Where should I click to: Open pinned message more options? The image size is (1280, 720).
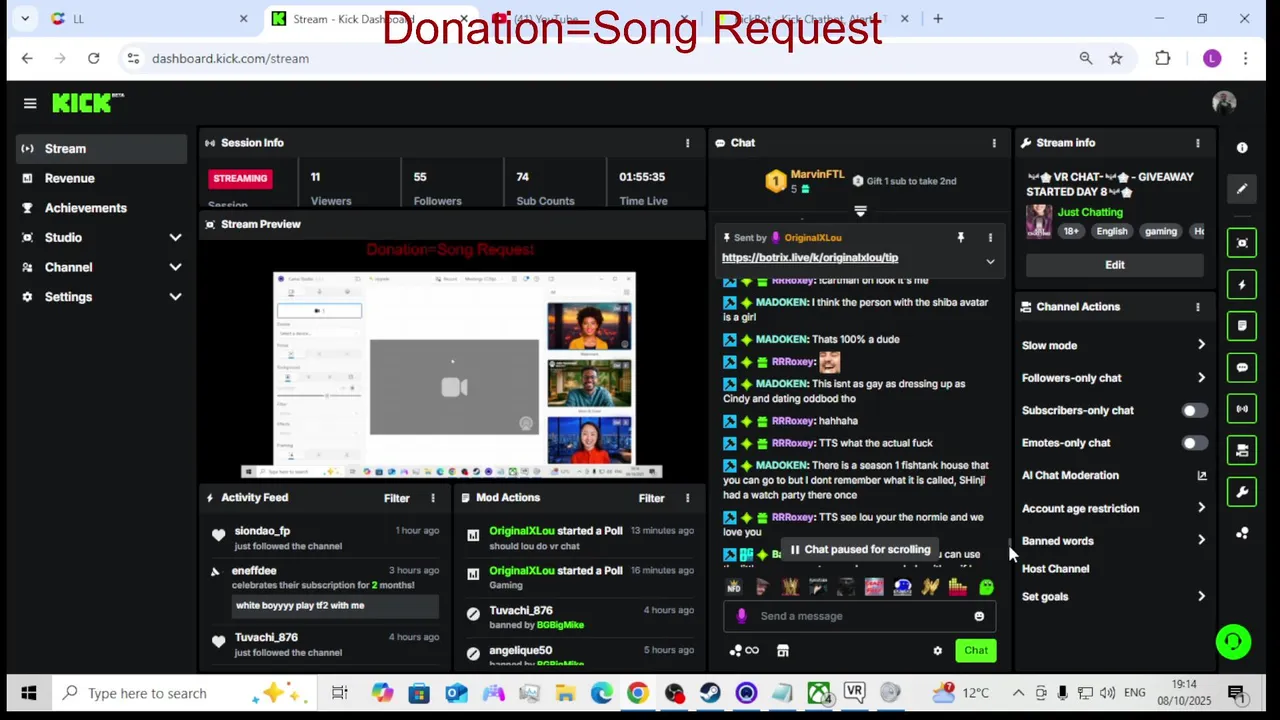coord(990,238)
